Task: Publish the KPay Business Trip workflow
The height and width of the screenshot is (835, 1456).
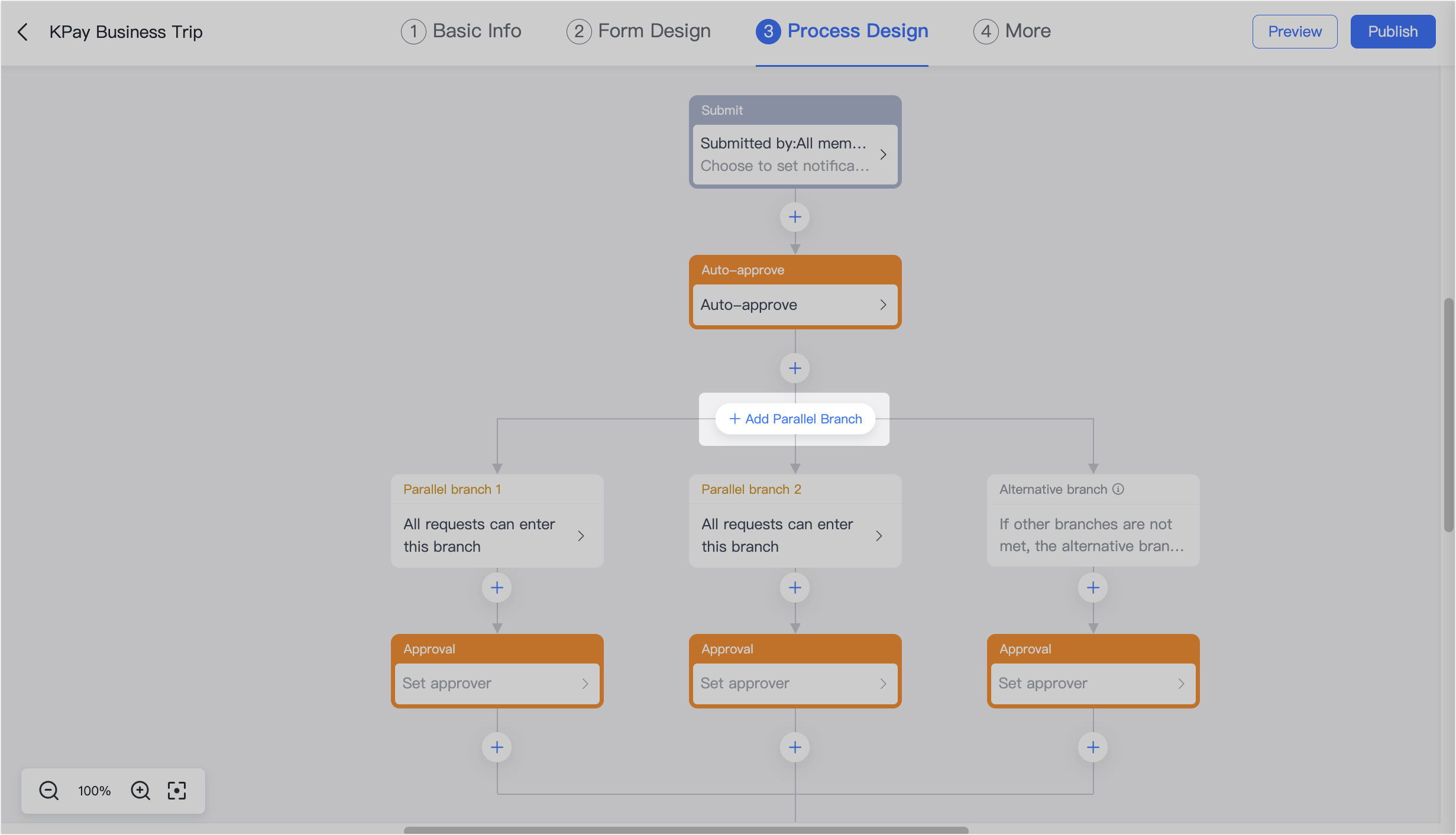Action: point(1393,31)
